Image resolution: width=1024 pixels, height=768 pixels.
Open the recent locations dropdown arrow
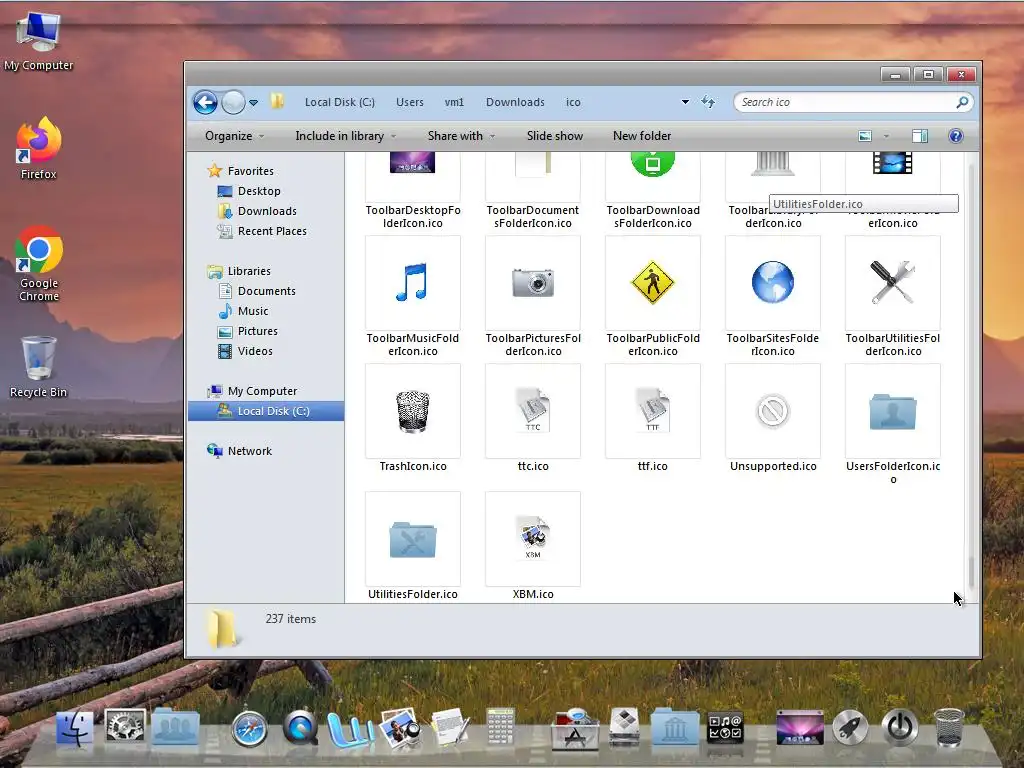coord(253,103)
